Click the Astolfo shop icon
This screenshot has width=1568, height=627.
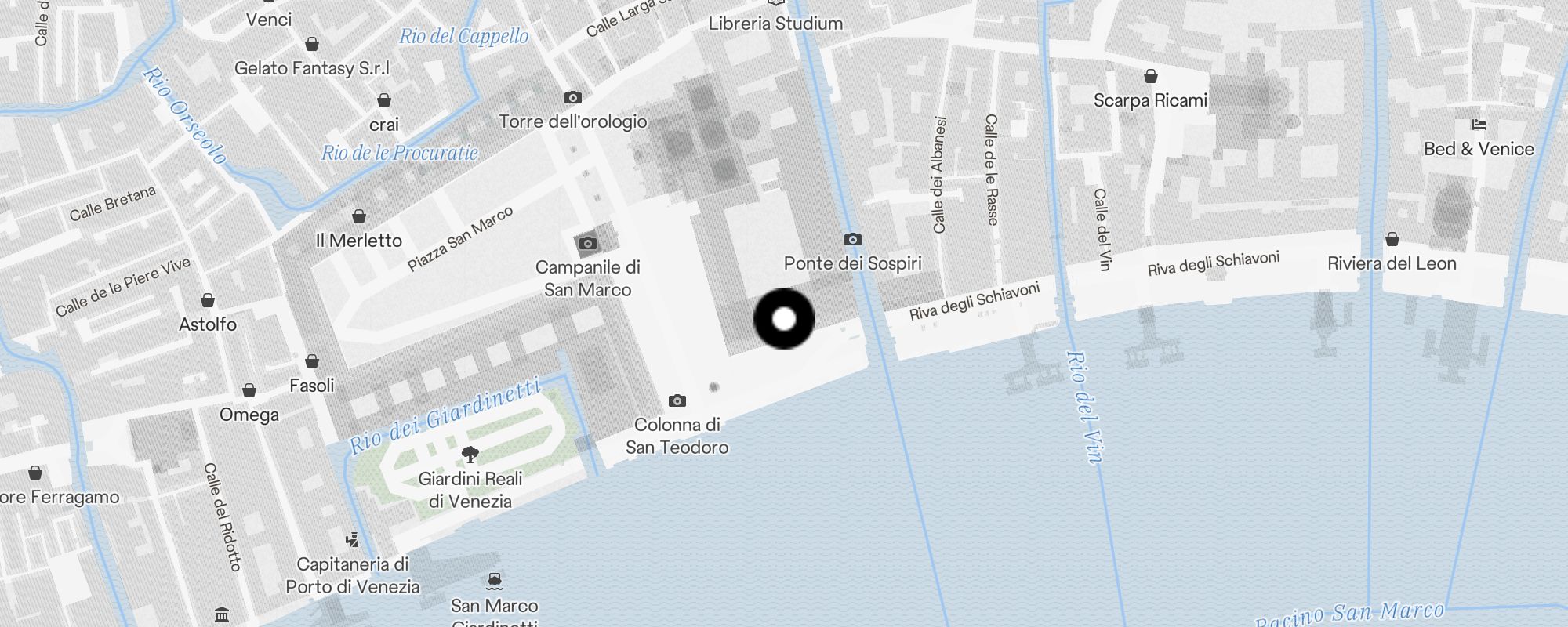[208, 299]
